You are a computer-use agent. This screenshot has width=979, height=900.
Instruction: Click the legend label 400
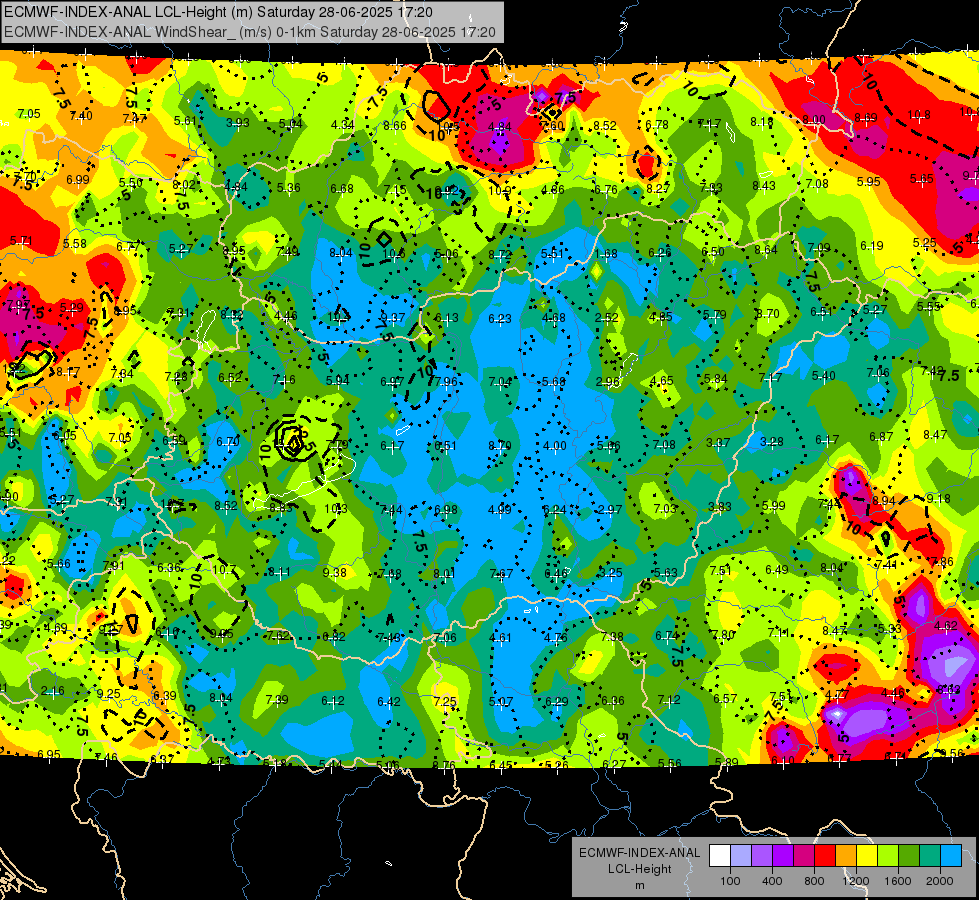coord(772,881)
